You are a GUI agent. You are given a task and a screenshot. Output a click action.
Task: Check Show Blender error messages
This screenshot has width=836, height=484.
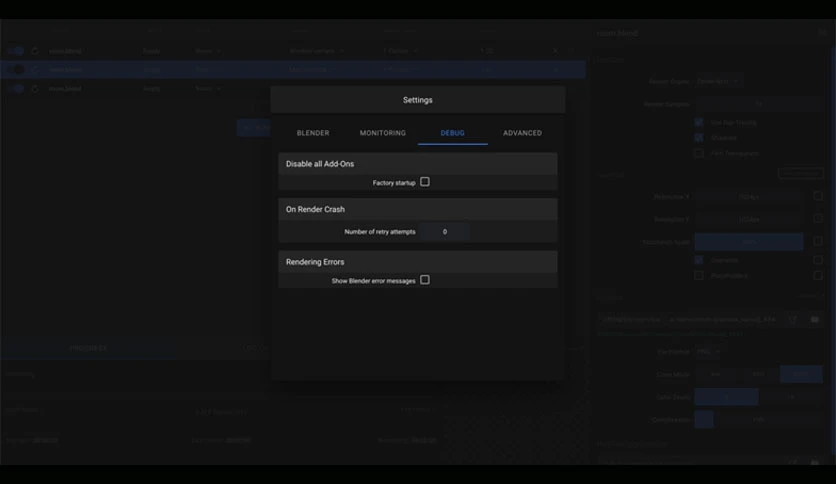(424, 280)
